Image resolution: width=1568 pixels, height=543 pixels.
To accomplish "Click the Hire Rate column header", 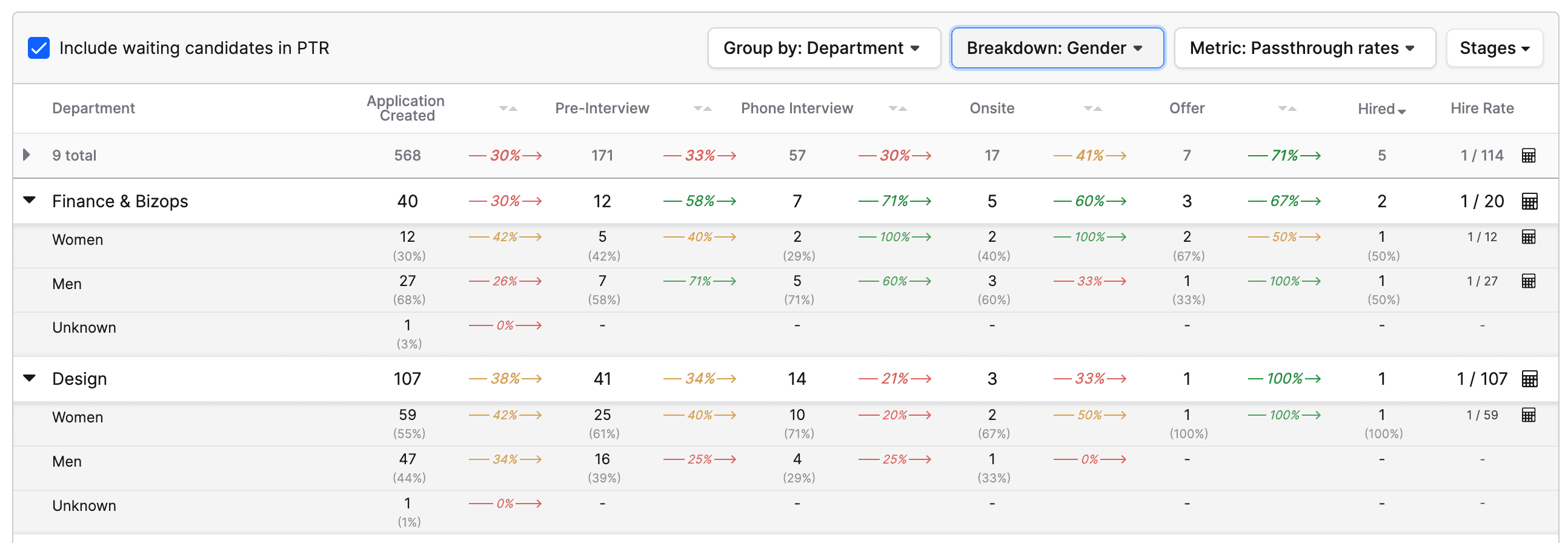I will 1481,108.
